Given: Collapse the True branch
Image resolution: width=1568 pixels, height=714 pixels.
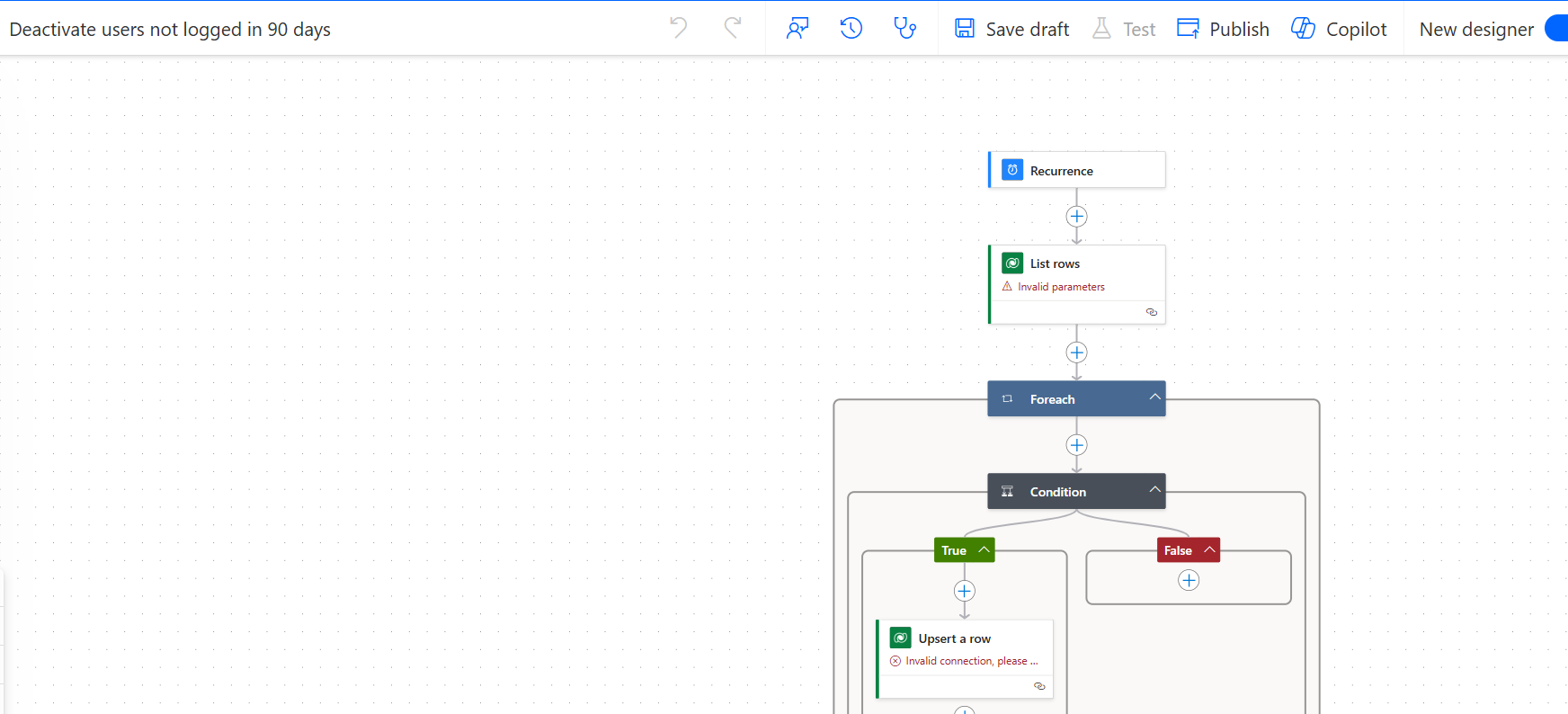Looking at the screenshot, I should click(984, 549).
